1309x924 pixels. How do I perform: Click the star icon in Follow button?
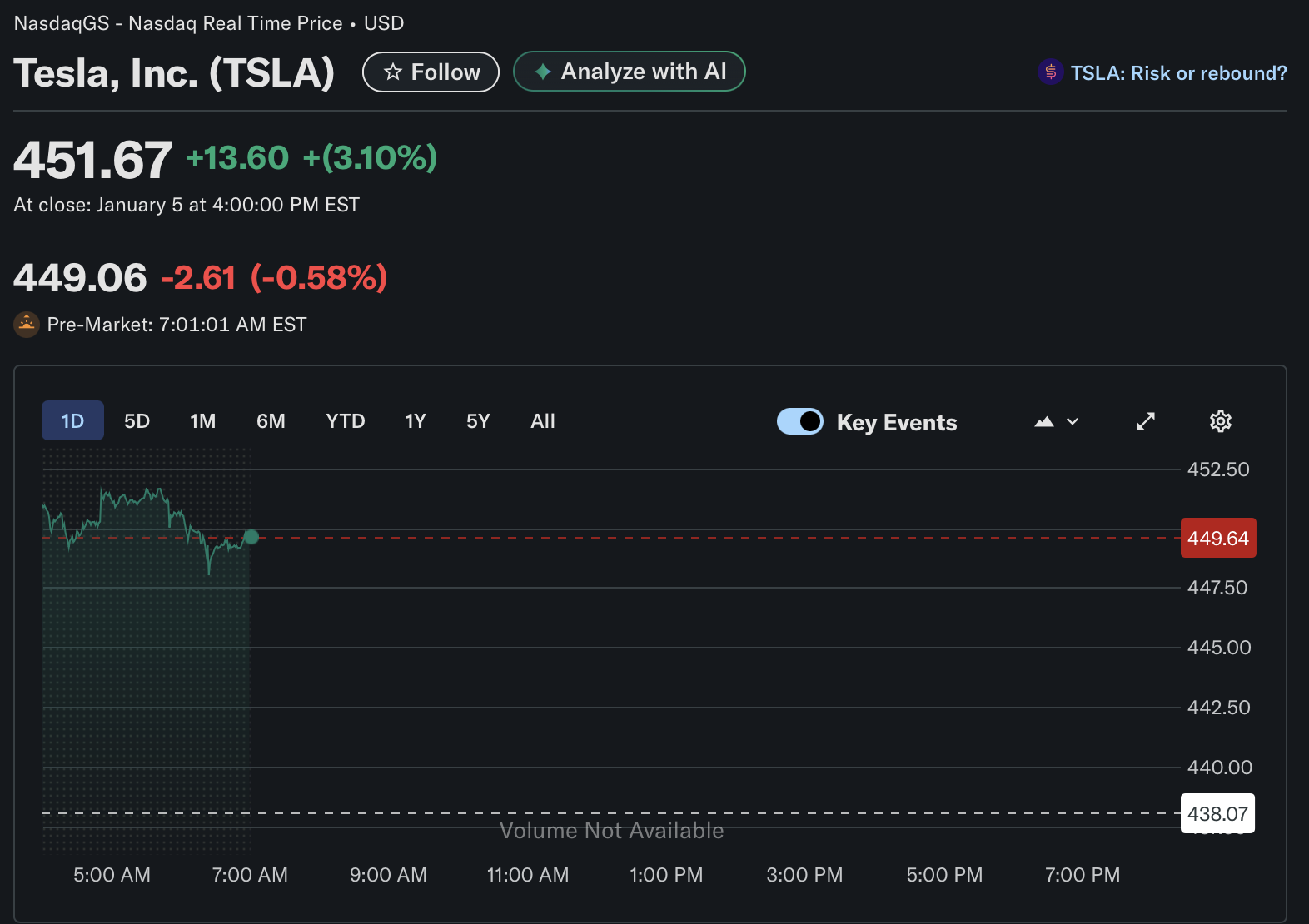click(x=393, y=72)
